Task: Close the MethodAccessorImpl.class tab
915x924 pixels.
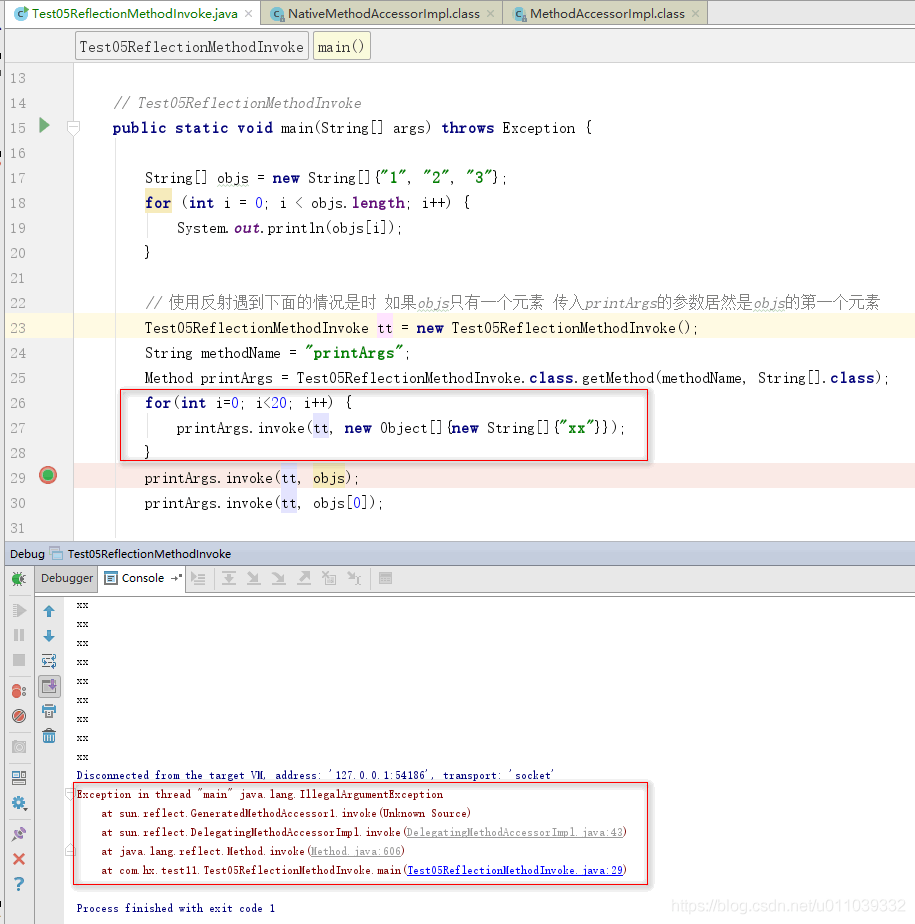Action: click(x=695, y=14)
